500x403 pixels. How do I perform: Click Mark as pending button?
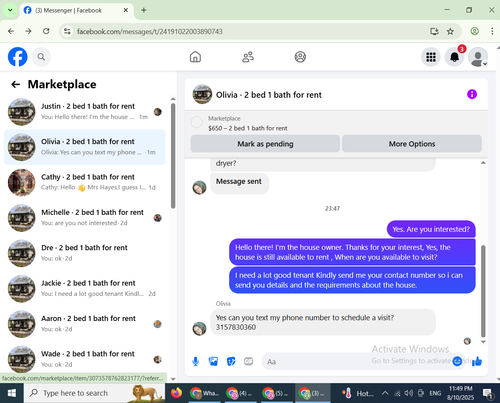click(x=265, y=144)
